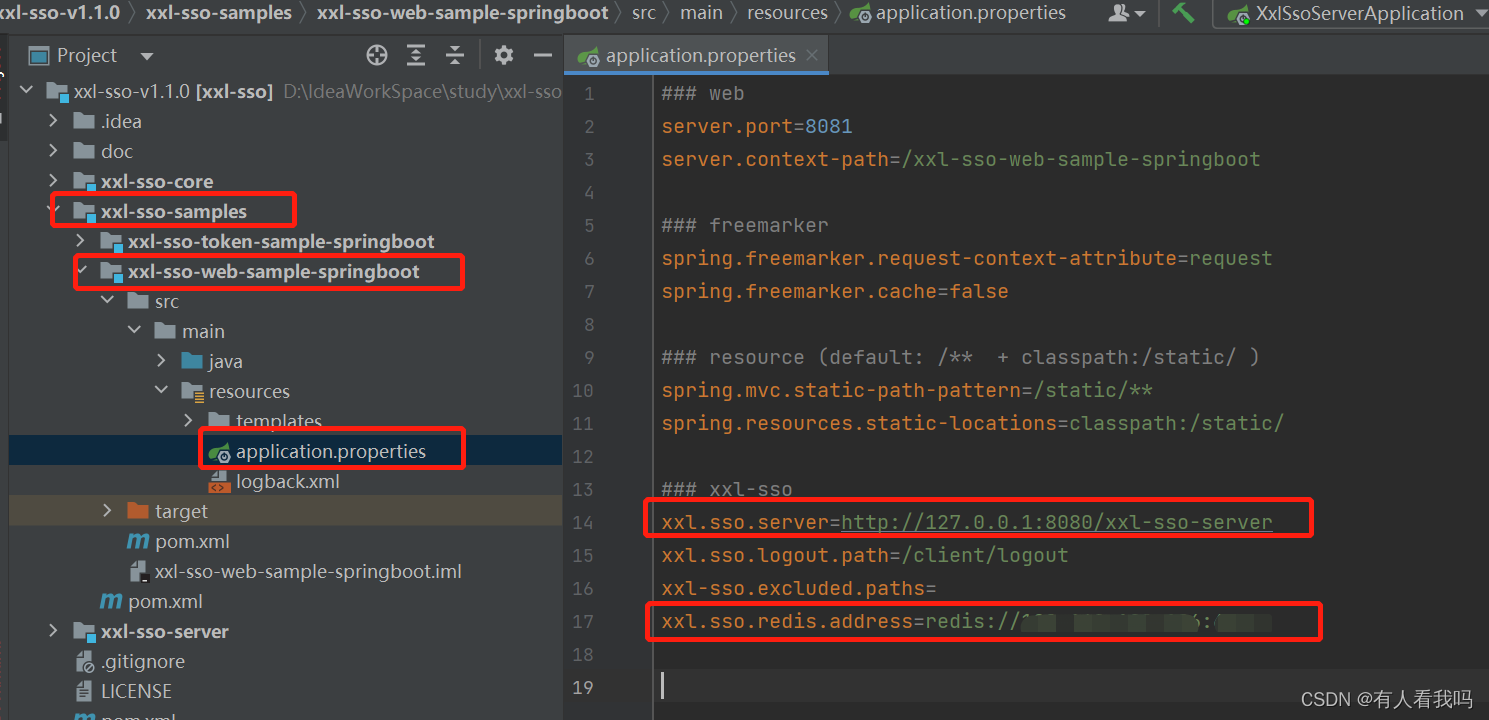The height and width of the screenshot is (720, 1489).
Task: Collapse the main folder
Action: (135, 331)
